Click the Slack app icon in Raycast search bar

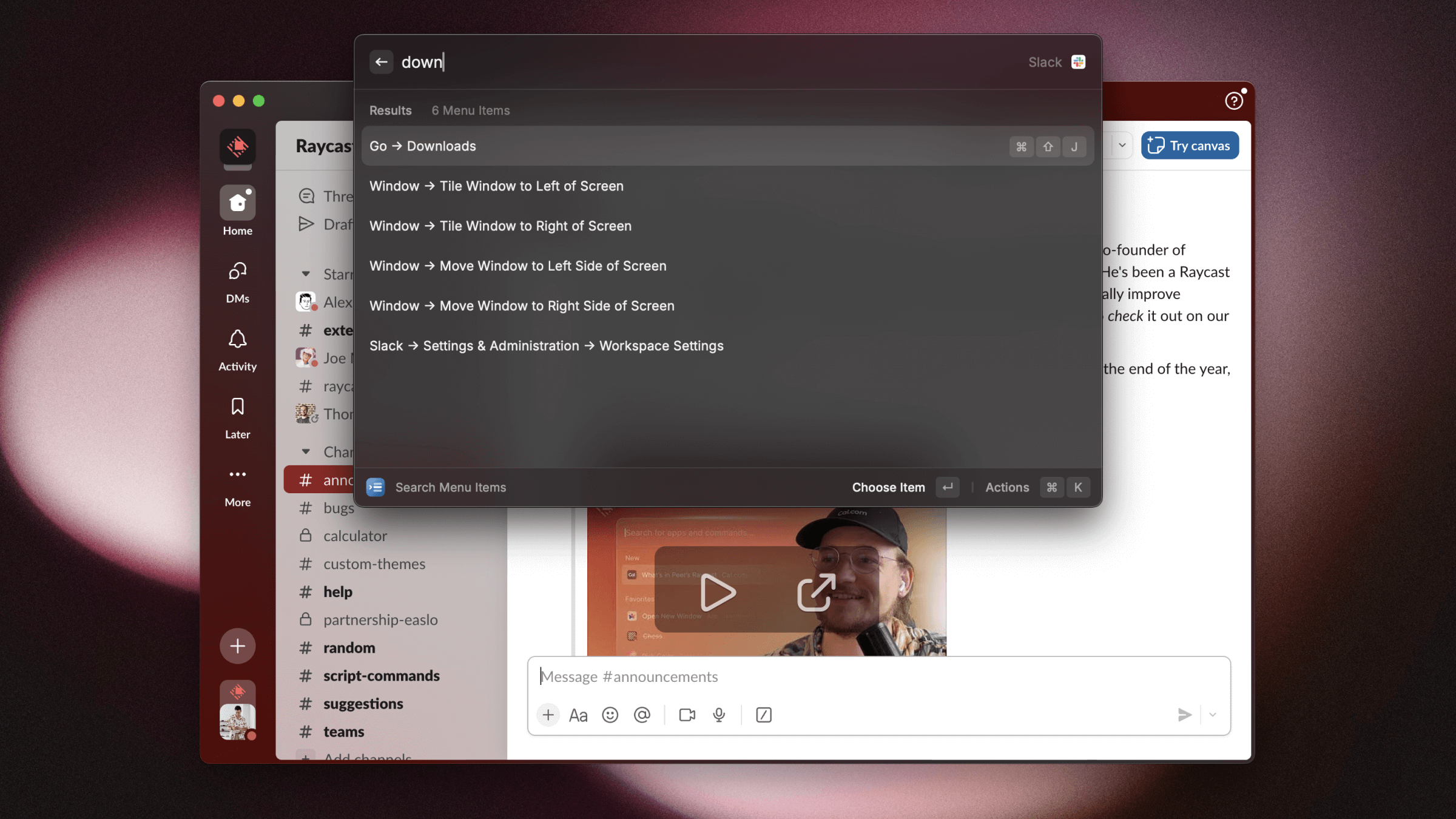(x=1078, y=62)
